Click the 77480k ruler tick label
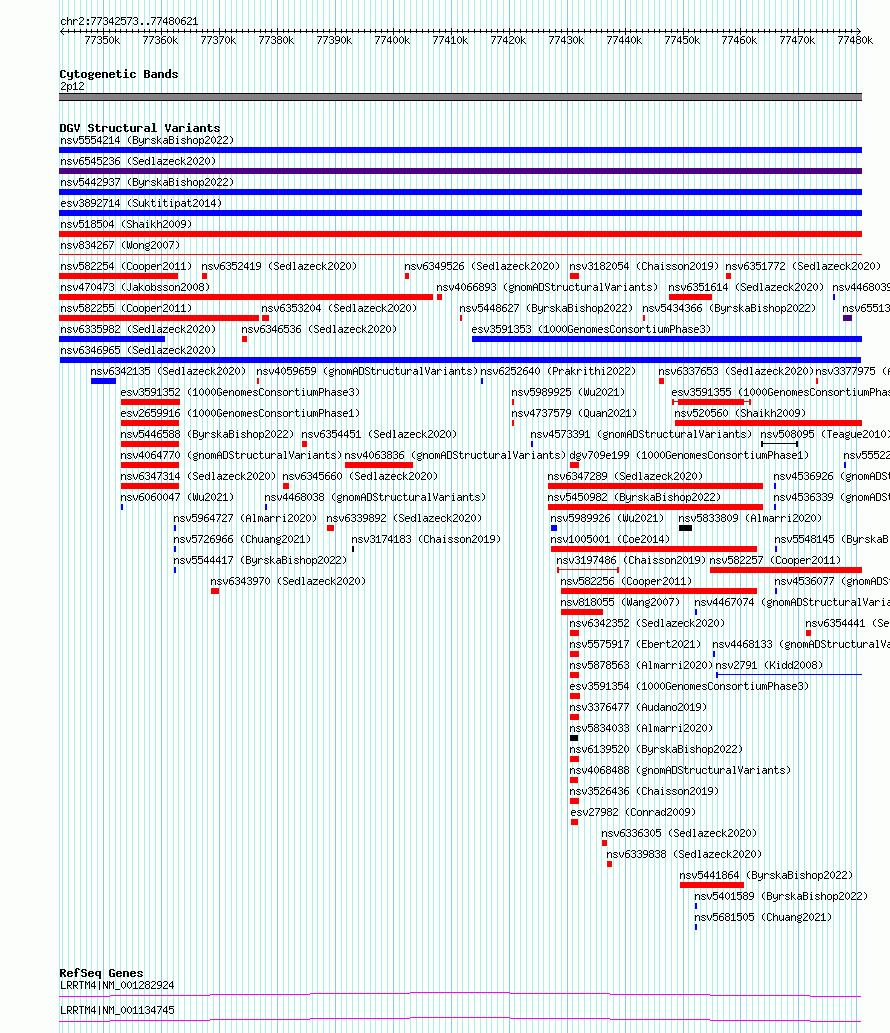This screenshot has width=890, height=1033. point(855,41)
